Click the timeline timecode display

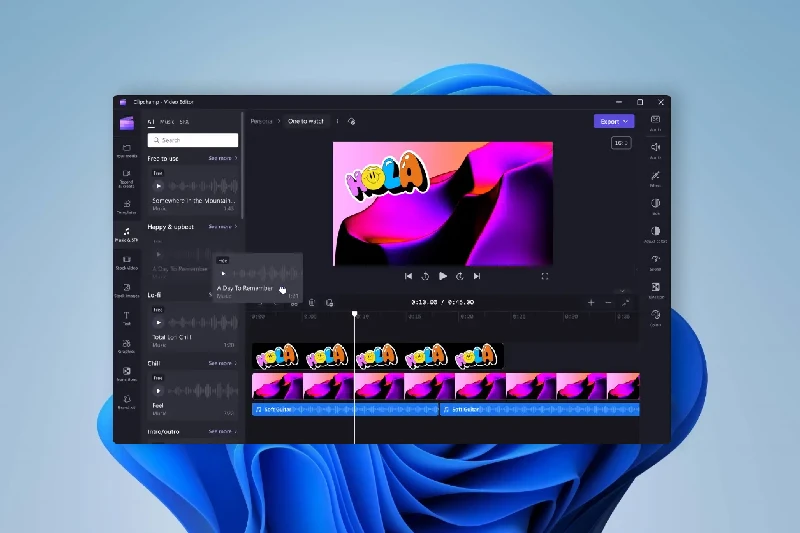click(443, 302)
